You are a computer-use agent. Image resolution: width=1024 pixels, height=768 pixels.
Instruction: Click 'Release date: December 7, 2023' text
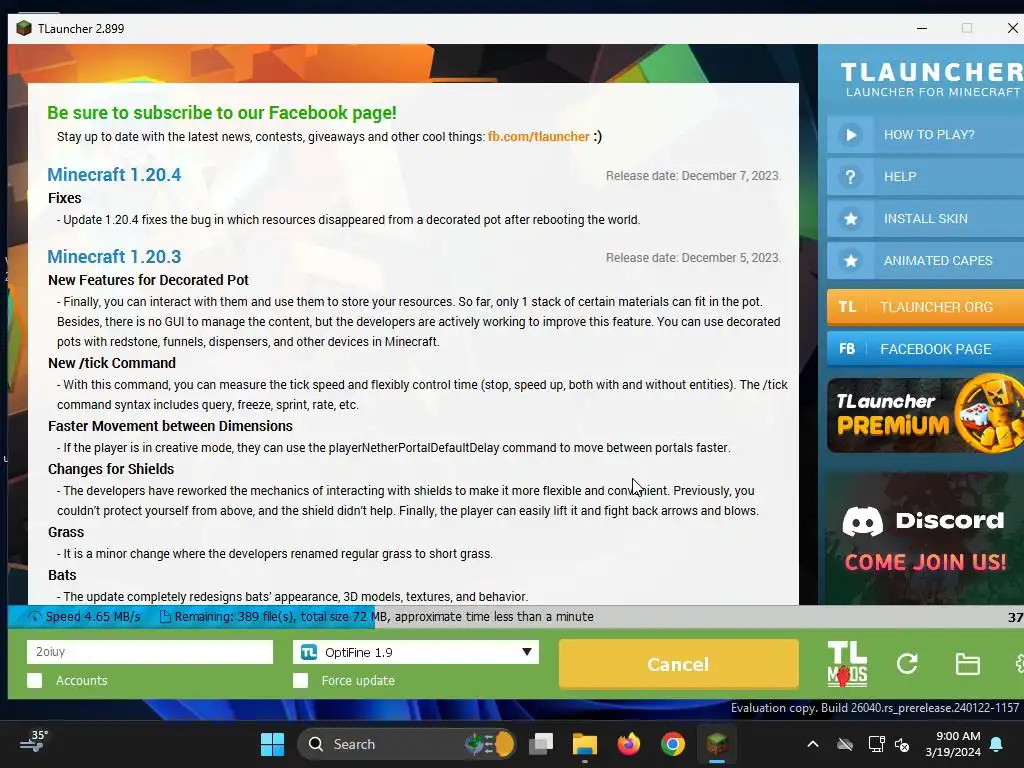693,176
